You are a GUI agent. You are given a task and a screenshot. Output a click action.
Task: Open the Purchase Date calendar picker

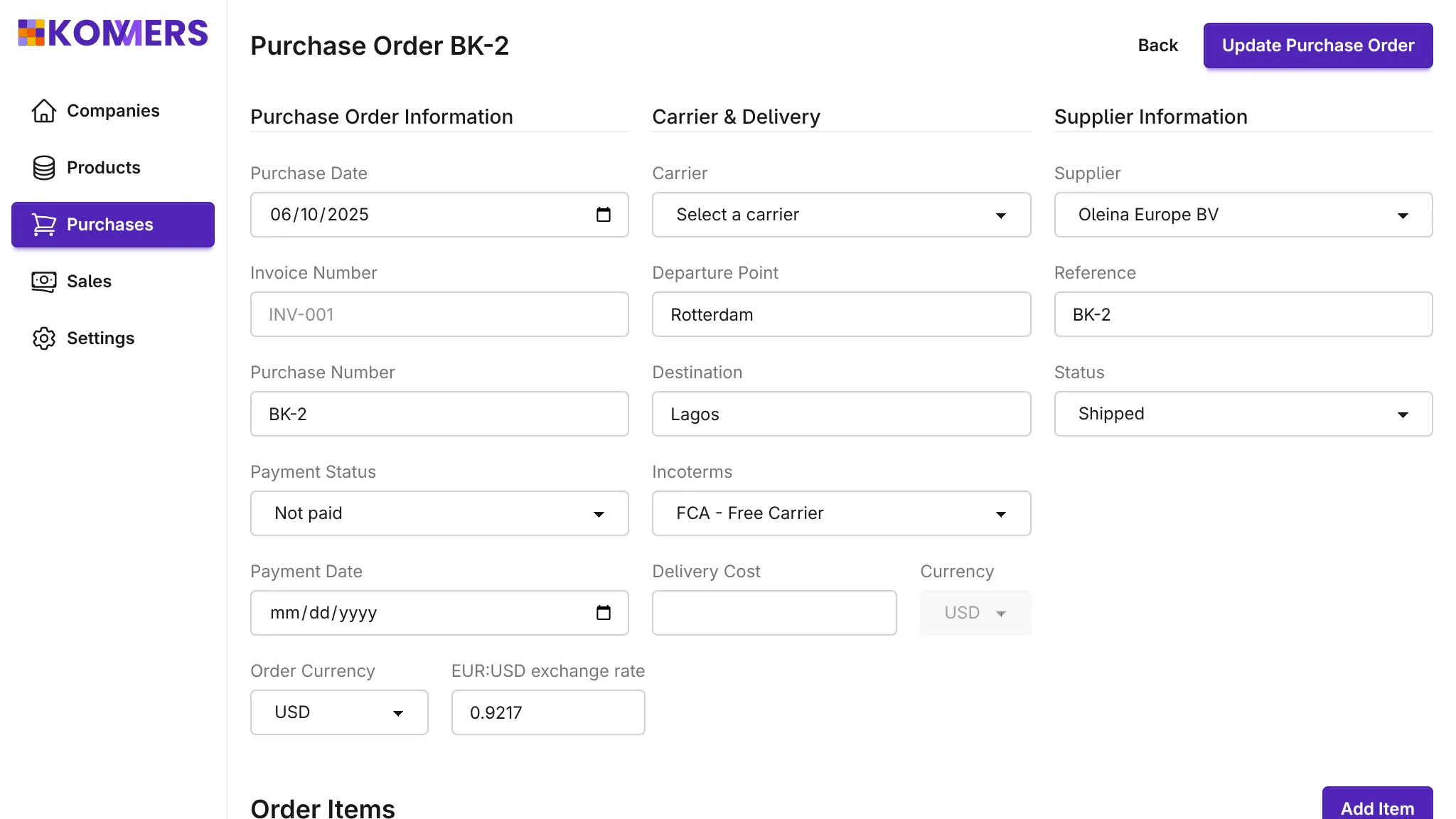[604, 215]
